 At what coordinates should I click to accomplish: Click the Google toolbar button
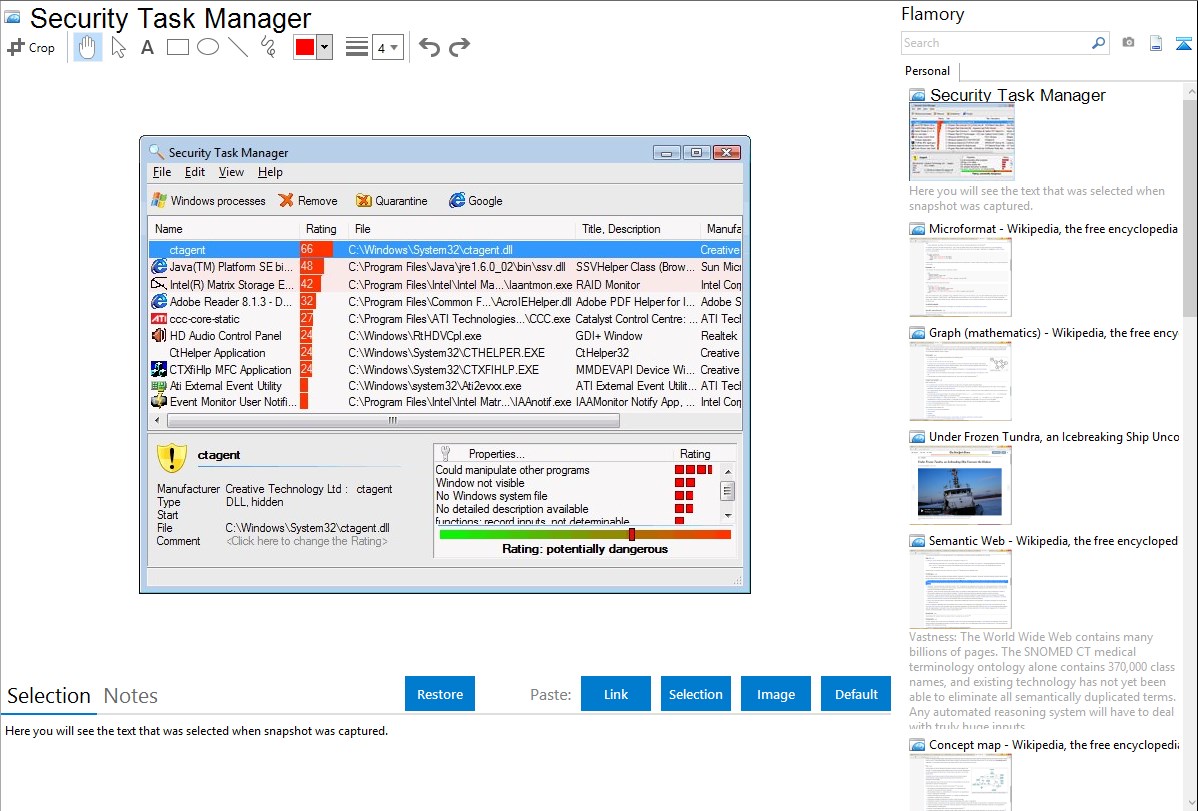tap(475, 200)
